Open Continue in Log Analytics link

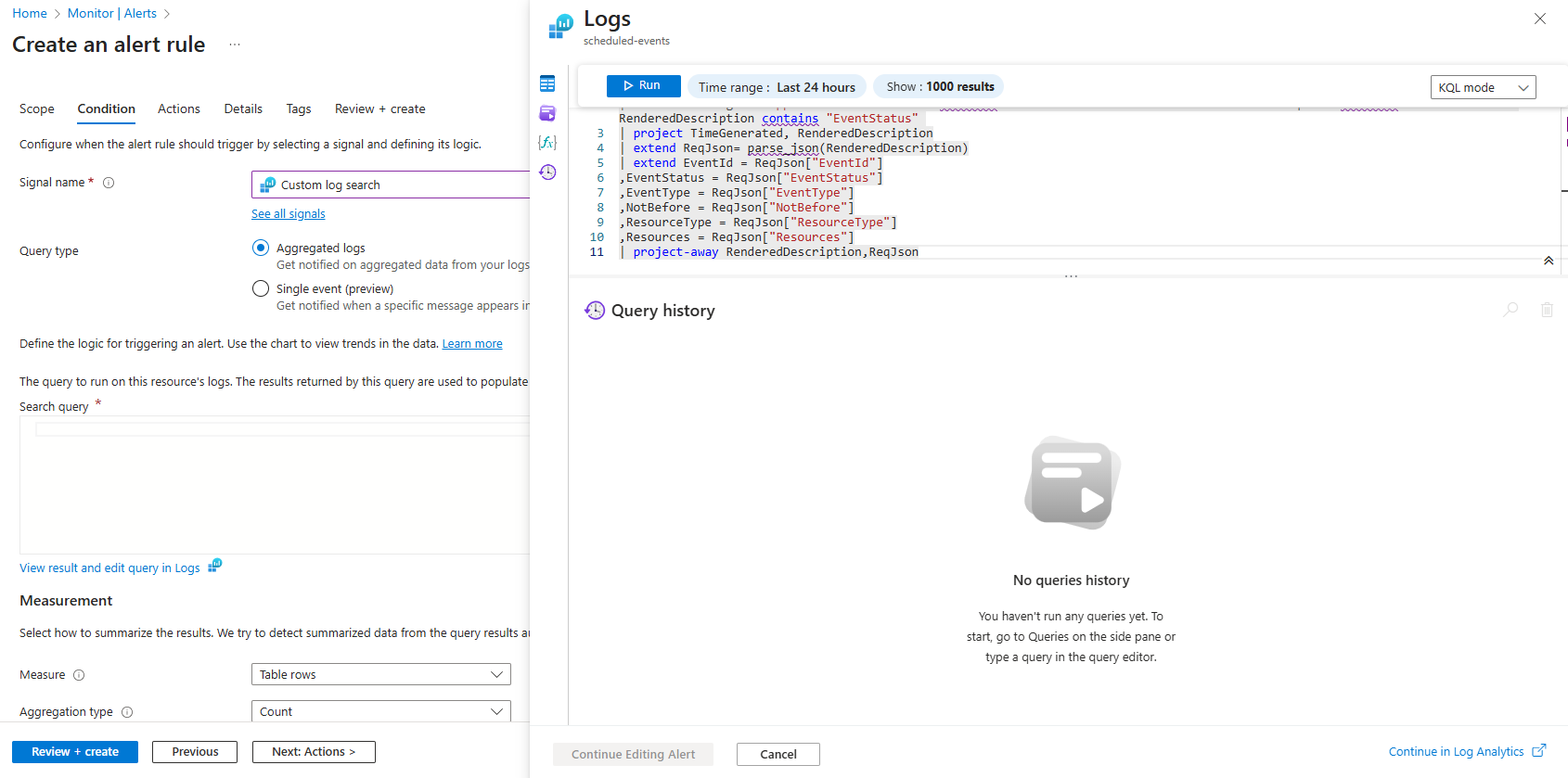[1467, 751]
